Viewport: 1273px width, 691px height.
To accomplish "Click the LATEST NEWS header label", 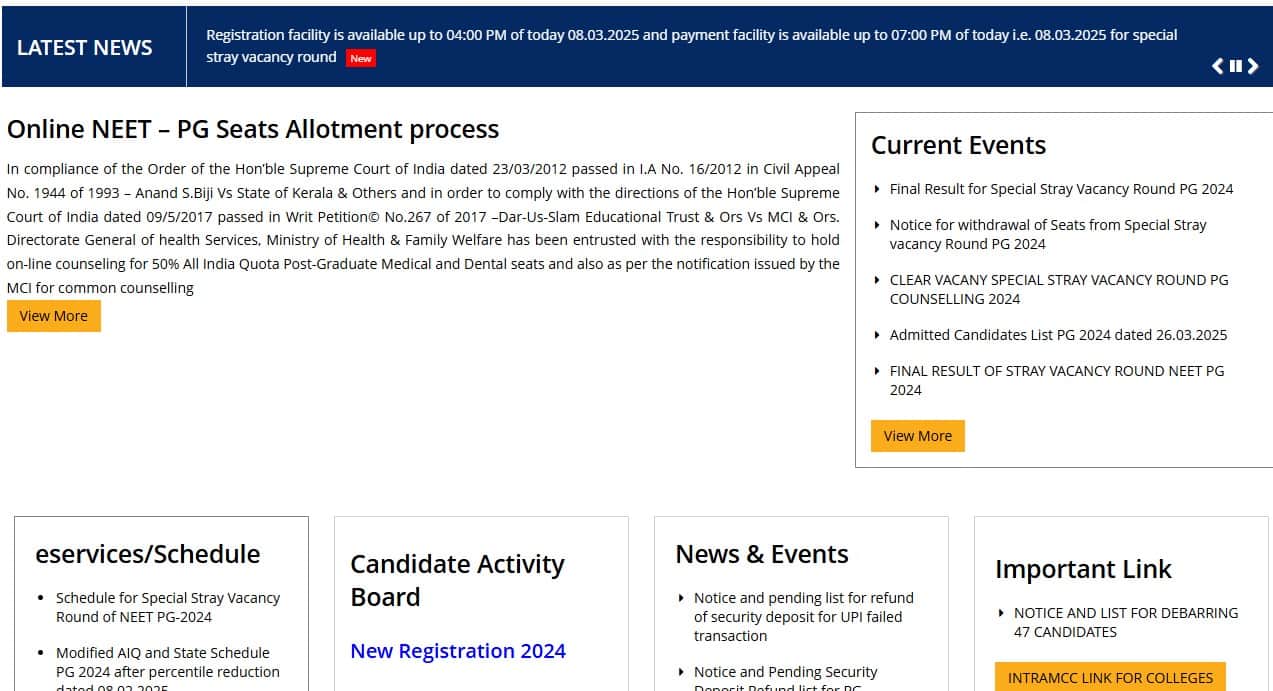I will point(84,47).
